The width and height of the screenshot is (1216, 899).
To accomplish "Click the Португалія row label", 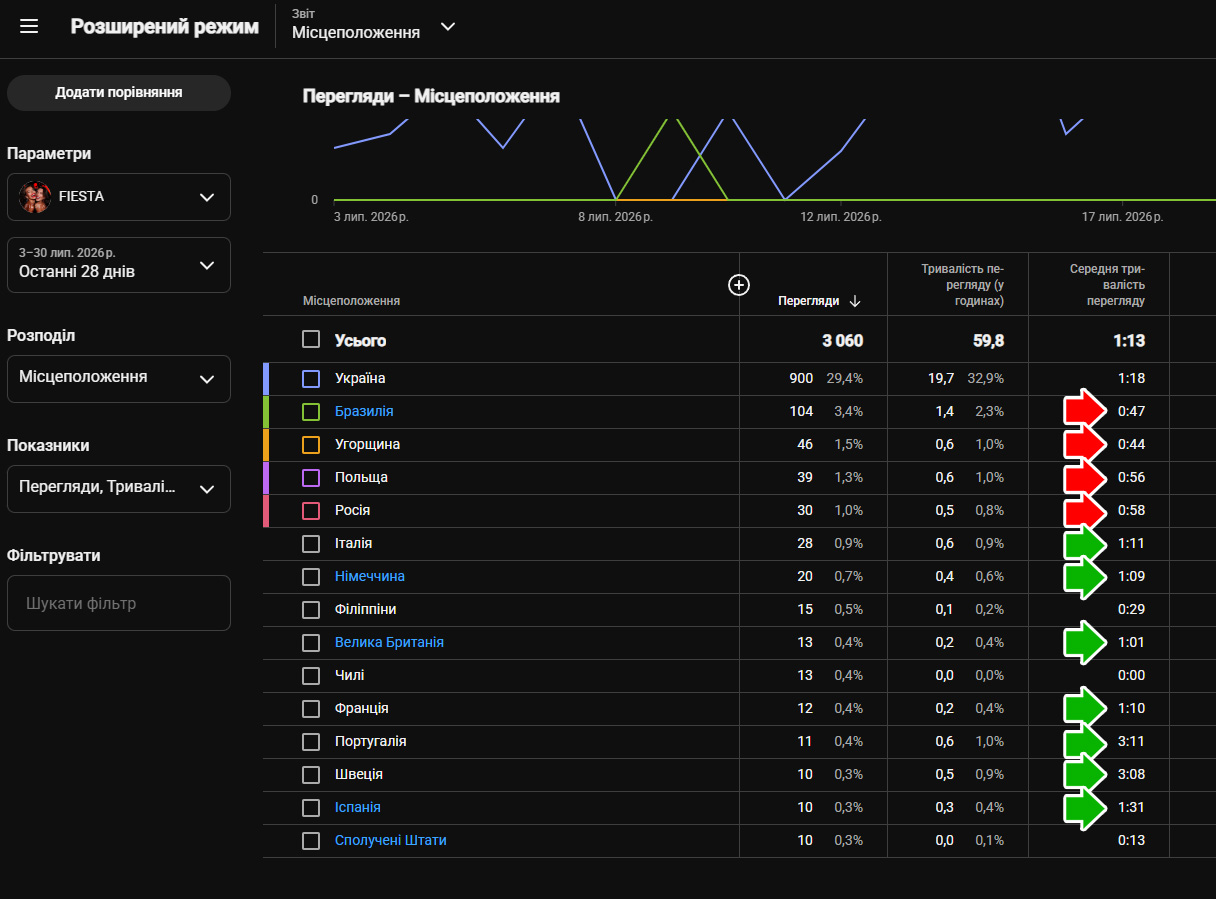I will [371, 741].
